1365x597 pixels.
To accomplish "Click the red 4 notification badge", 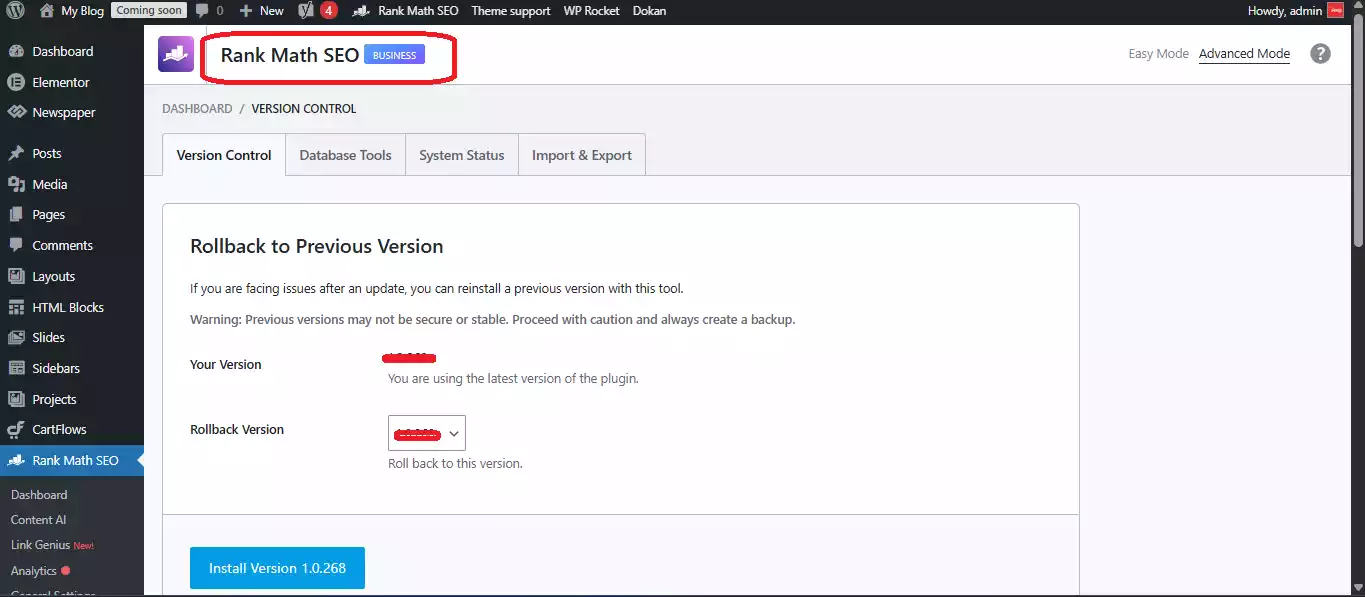I will click(329, 11).
